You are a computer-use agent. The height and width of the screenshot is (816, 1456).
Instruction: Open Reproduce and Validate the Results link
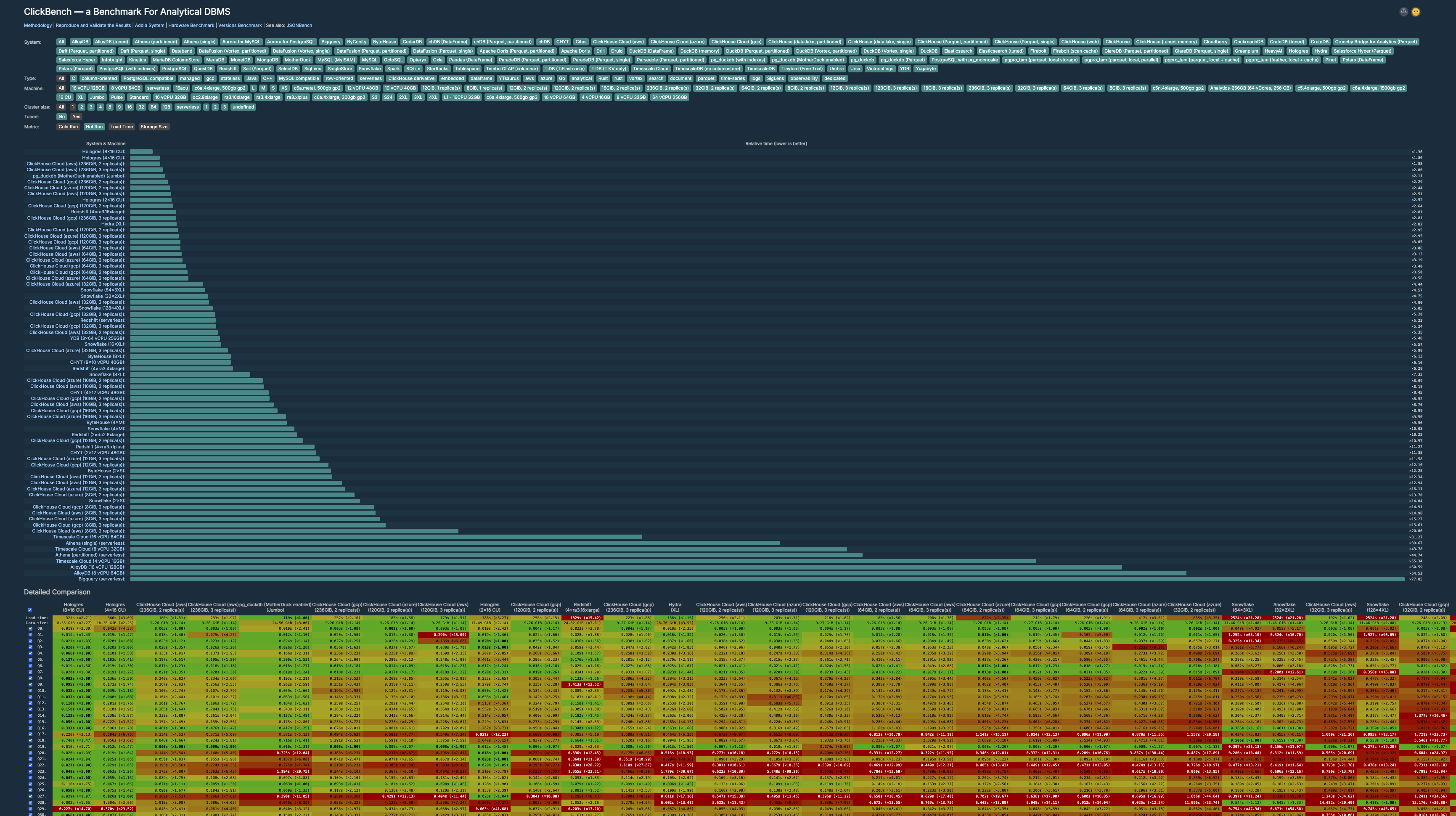[x=93, y=25]
